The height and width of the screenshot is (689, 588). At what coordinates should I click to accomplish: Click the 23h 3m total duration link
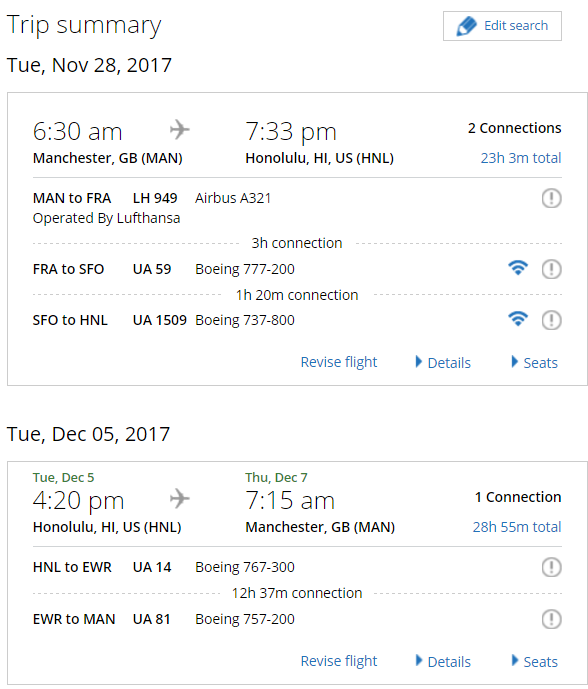(521, 158)
